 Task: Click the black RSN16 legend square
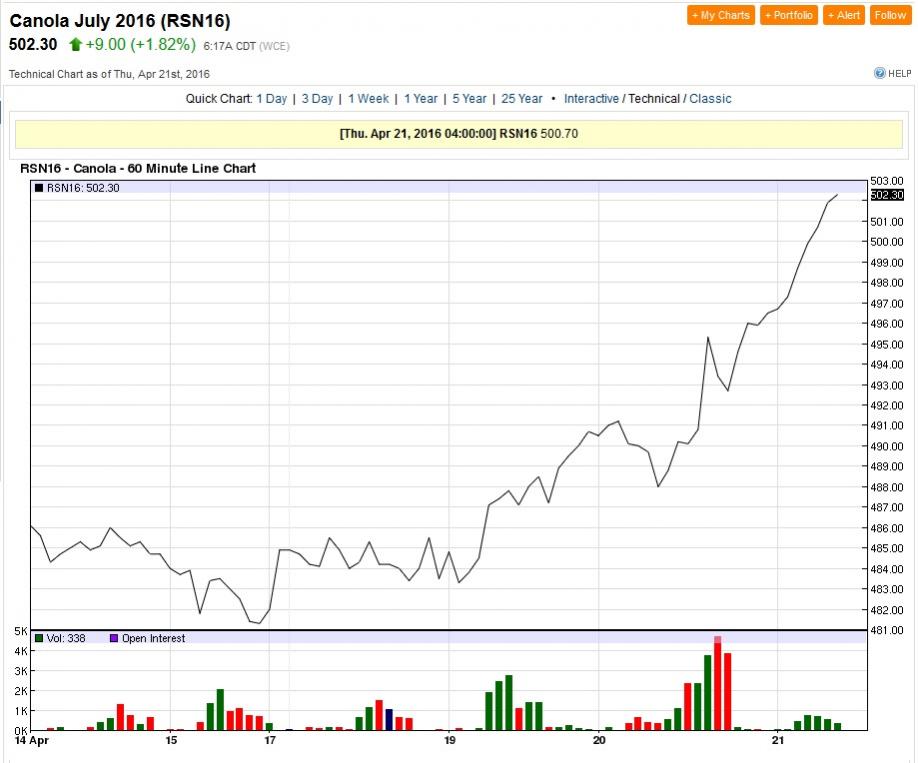(x=39, y=187)
